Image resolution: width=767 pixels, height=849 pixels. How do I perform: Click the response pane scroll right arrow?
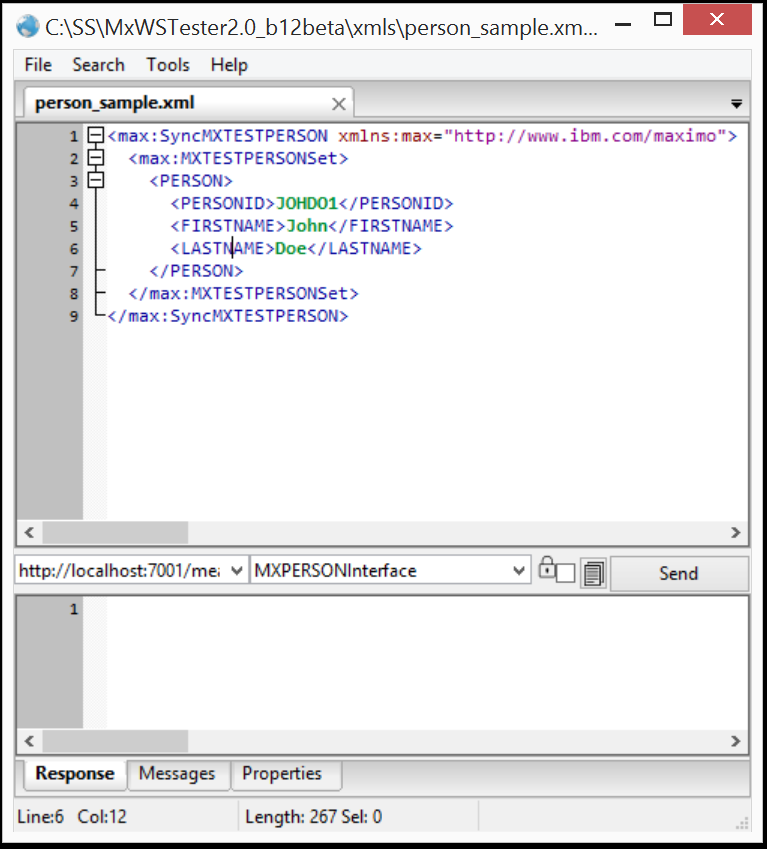coord(735,741)
